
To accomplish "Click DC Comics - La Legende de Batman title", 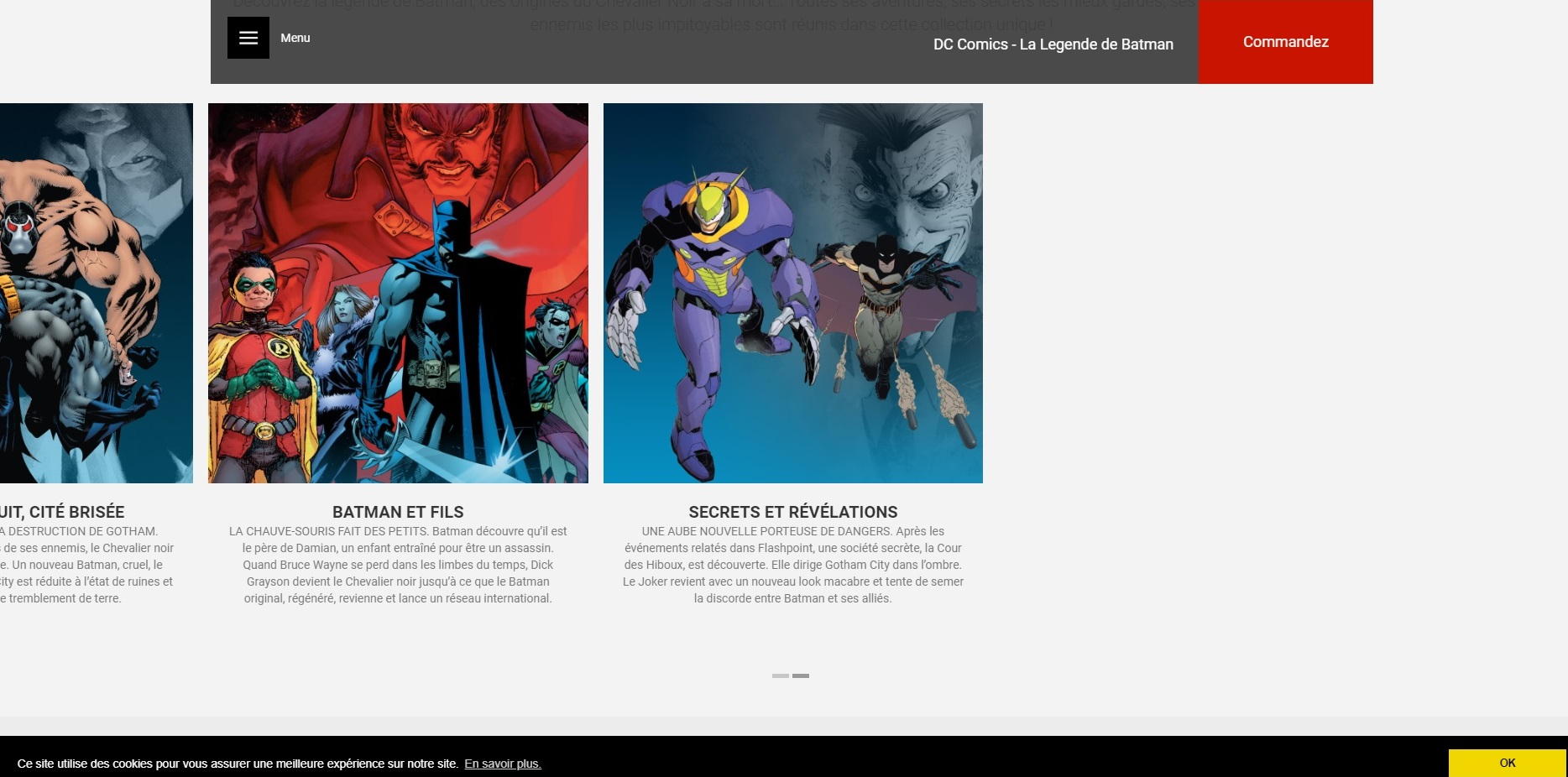I will coord(1053,44).
